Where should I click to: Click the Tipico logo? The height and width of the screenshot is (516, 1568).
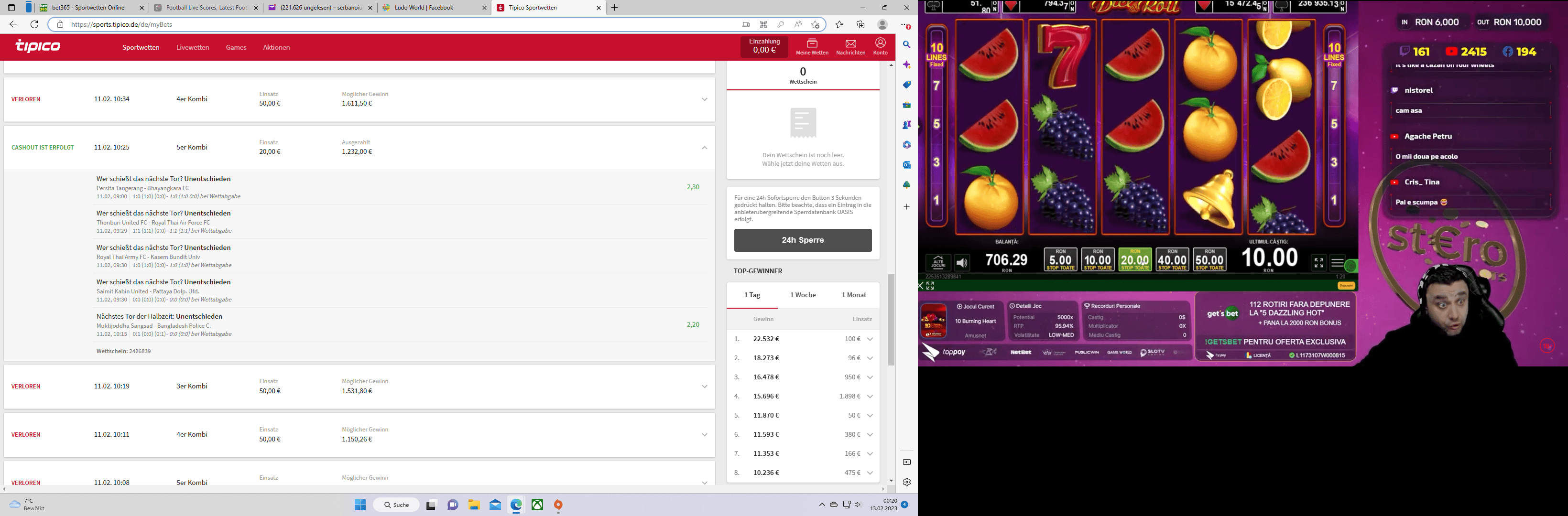[38, 46]
